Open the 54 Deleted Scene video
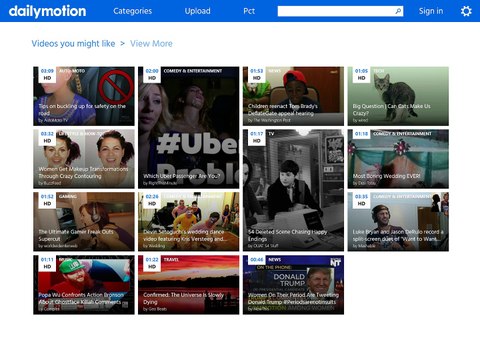The width and height of the screenshot is (480, 360). click(293, 190)
